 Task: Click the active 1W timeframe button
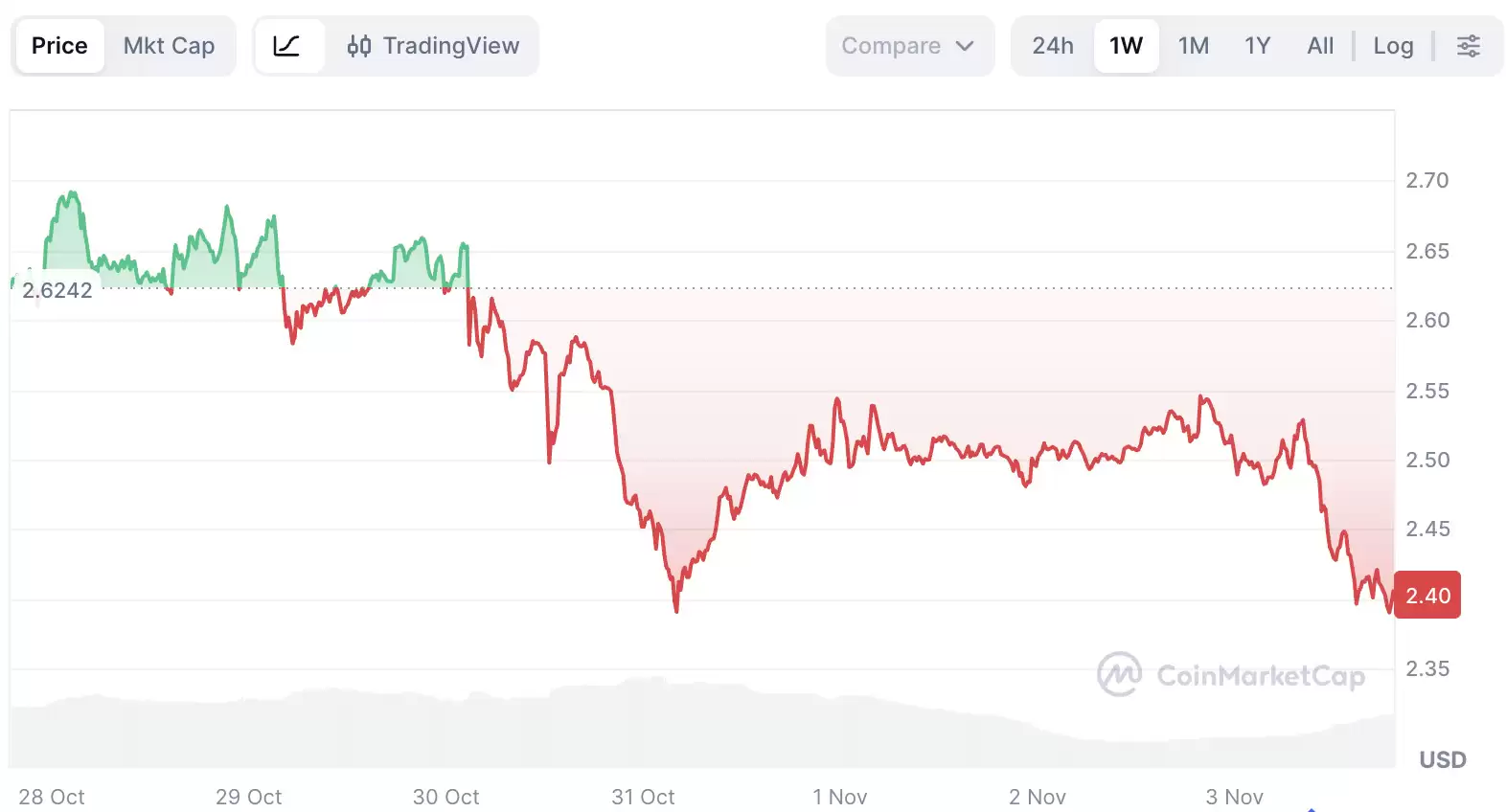[1126, 45]
